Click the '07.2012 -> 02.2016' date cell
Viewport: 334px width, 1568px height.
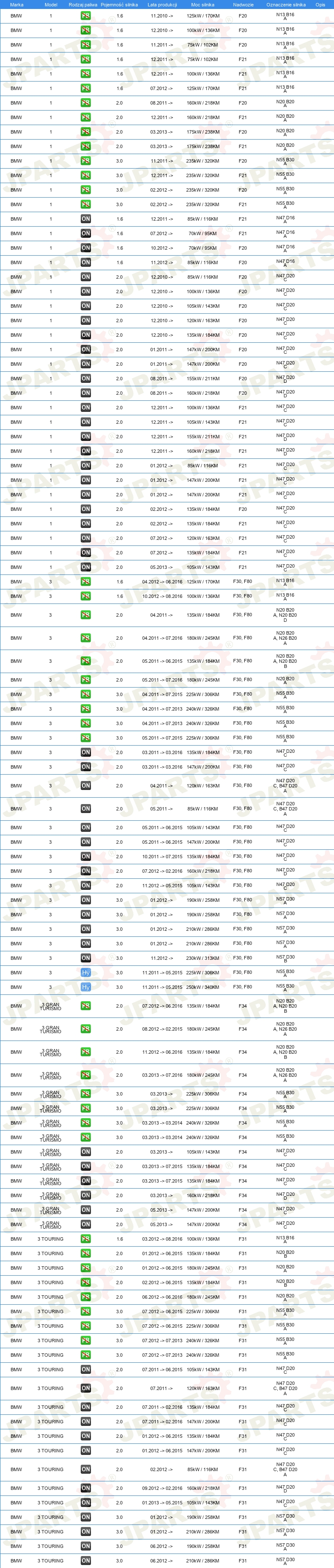(x=162, y=871)
